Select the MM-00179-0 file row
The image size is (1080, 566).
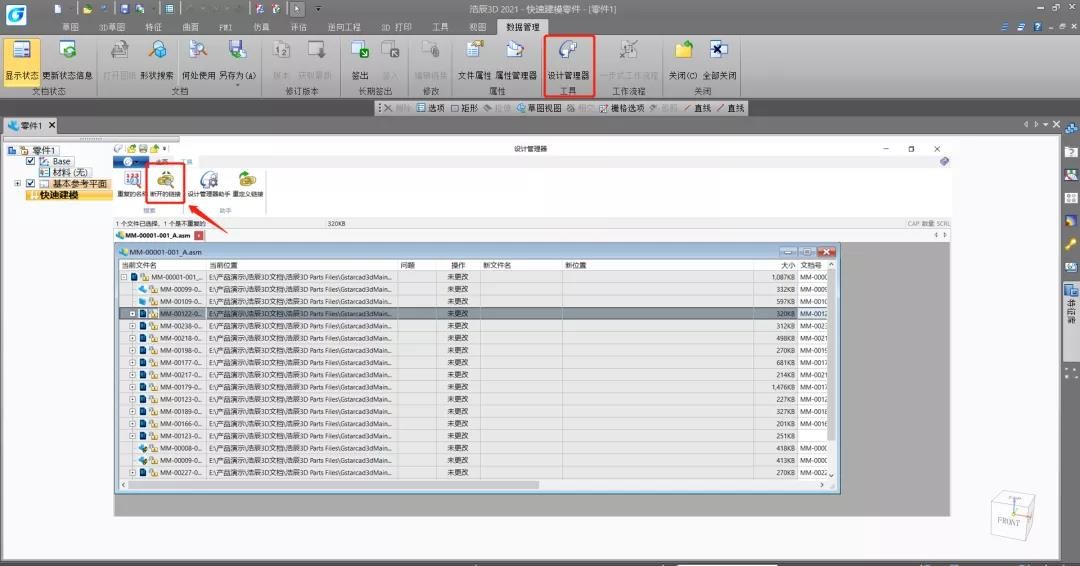pos(473,387)
